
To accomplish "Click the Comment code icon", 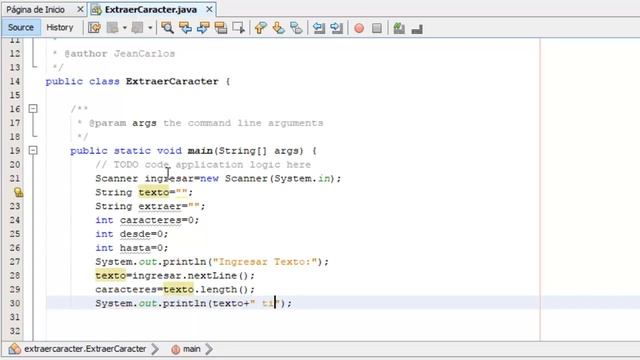I will click(399, 28).
